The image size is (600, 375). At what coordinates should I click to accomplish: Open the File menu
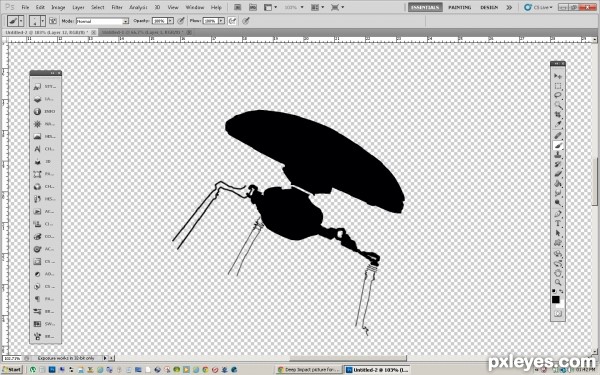[x=25, y=7]
